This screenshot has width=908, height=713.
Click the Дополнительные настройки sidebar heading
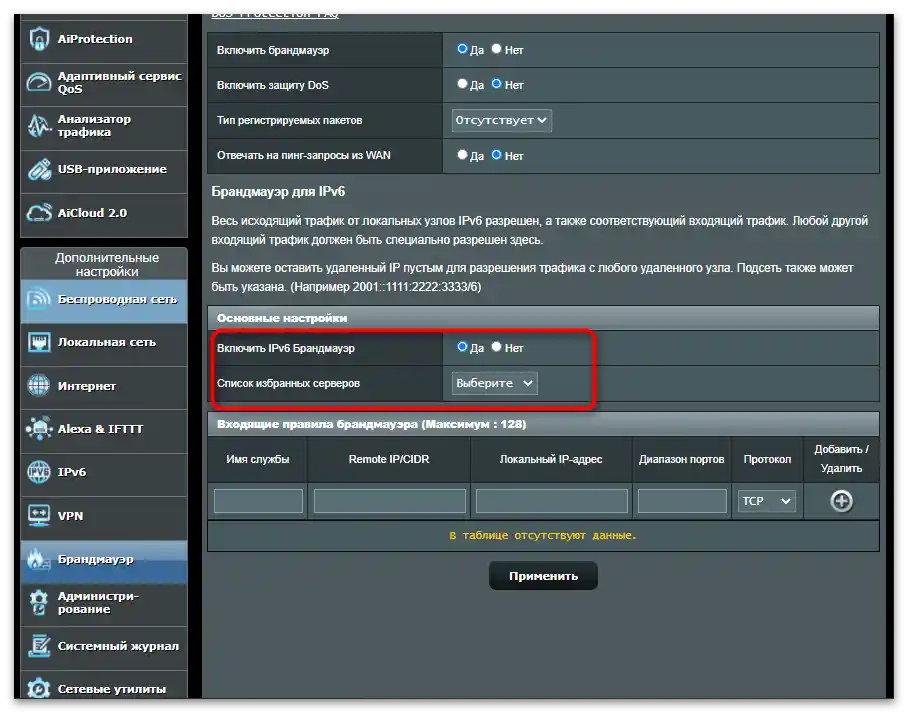click(107, 265)
